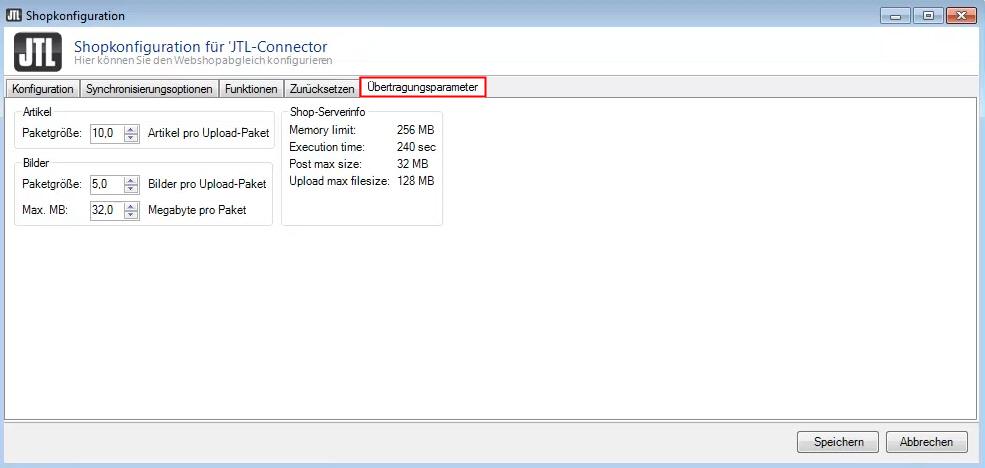The height and width of the screenshot is (468, 985).
Task: Click into the Bilder Paketgröße field
Action: coord(106,184)
